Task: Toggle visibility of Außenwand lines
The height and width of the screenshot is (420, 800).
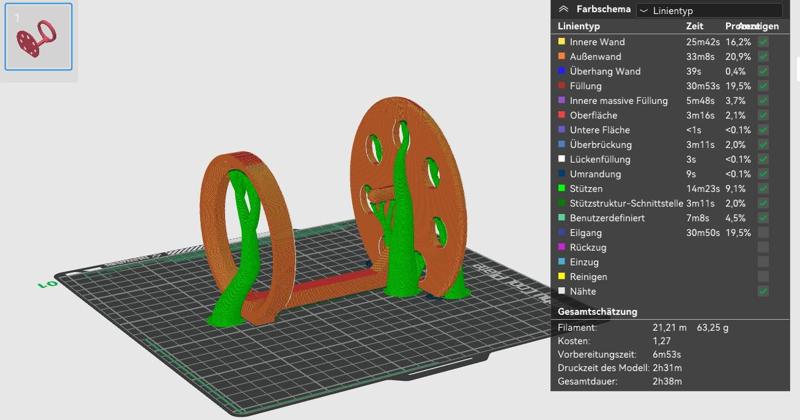Action: [x=763, y=57]
